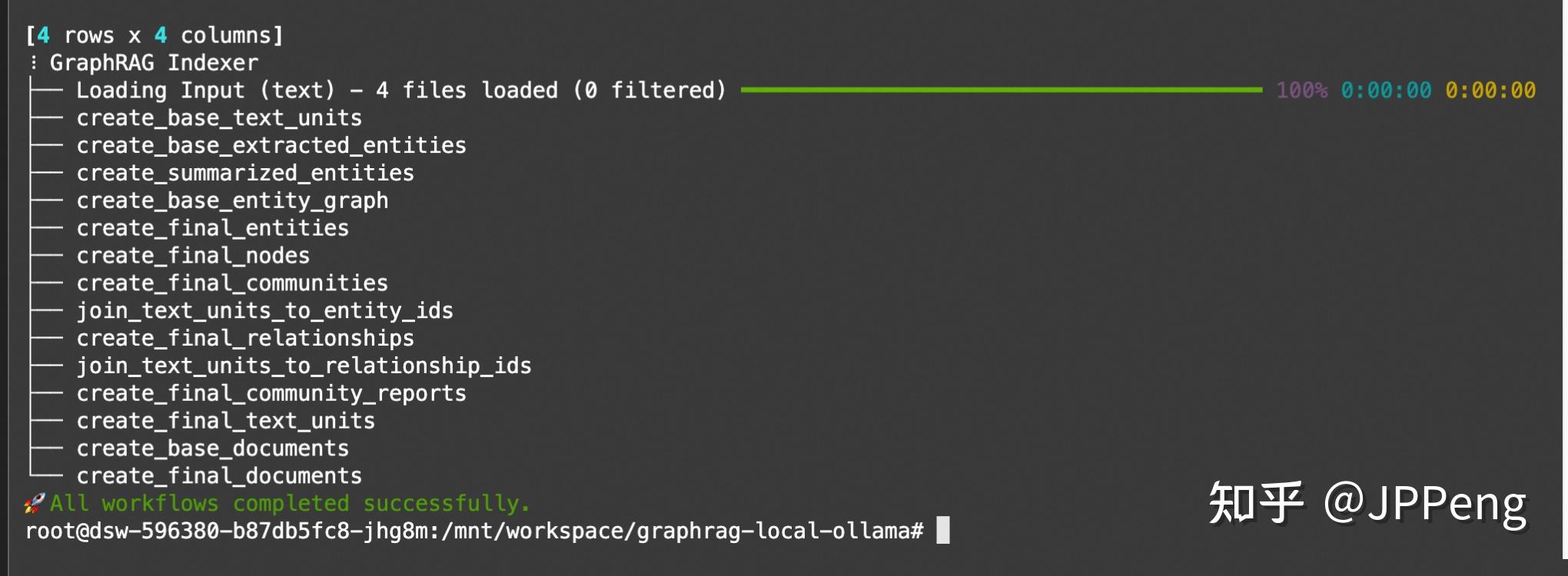Click the purple 100% progress indicator

pyautogui.click(x=1301, y=91)
